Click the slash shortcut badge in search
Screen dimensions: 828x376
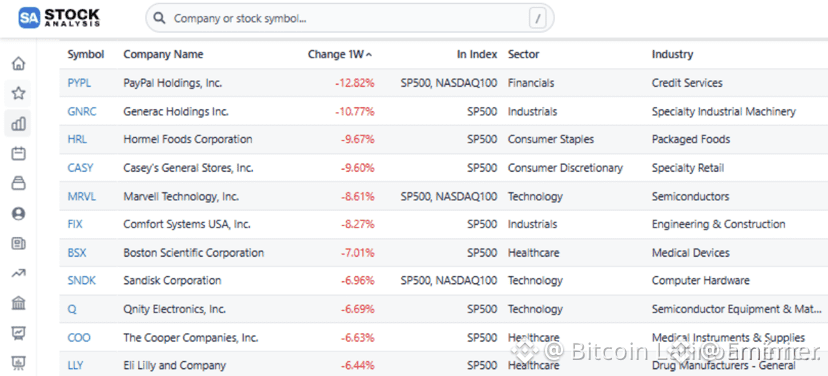point(538,18)
